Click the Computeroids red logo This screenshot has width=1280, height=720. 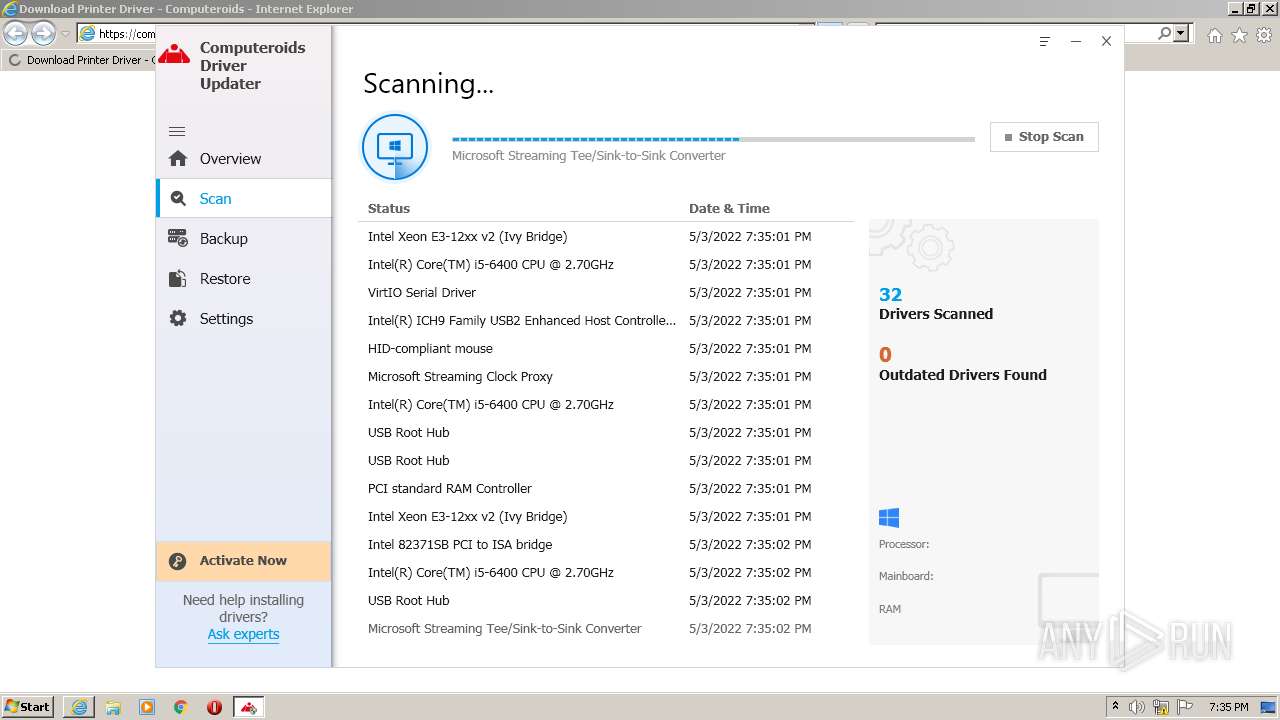174,54
